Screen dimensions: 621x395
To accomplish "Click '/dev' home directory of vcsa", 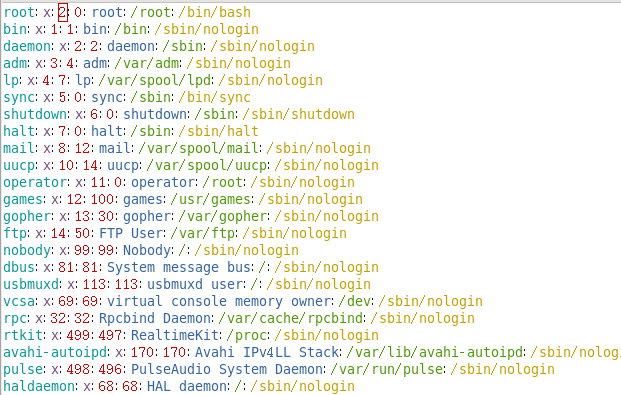I will 354,301.
